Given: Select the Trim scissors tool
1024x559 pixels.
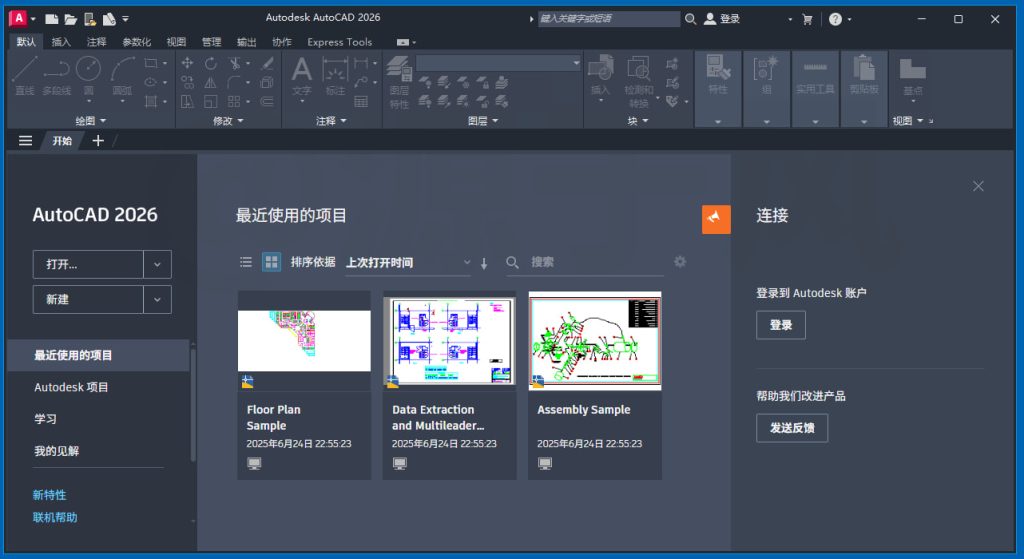Looking at the screenshot, I should 234,63.
